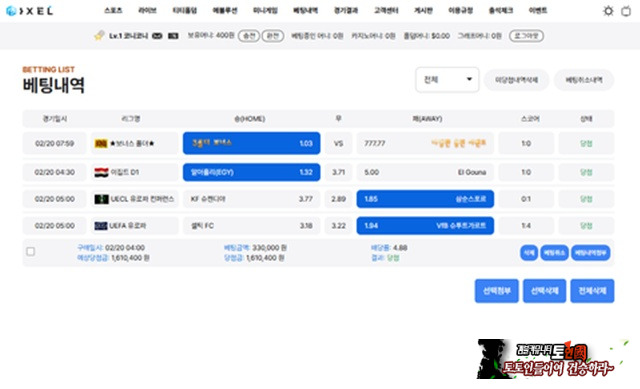Click the 330,000 원 bet amount
Image resolution: width=640 pixels, height=389 pixels.
(269, 248)
